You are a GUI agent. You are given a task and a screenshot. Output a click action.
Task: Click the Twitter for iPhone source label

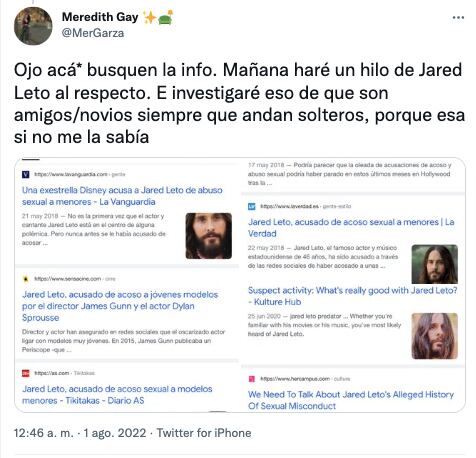click(x=204, y=433)
